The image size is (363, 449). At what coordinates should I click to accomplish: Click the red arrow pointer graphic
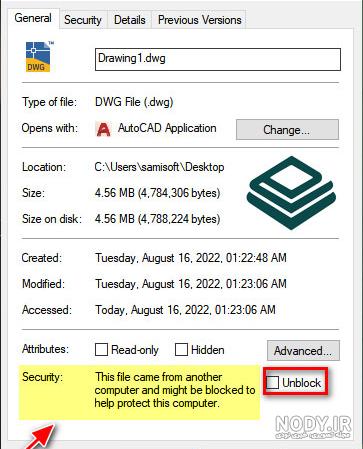pos(40,436)
